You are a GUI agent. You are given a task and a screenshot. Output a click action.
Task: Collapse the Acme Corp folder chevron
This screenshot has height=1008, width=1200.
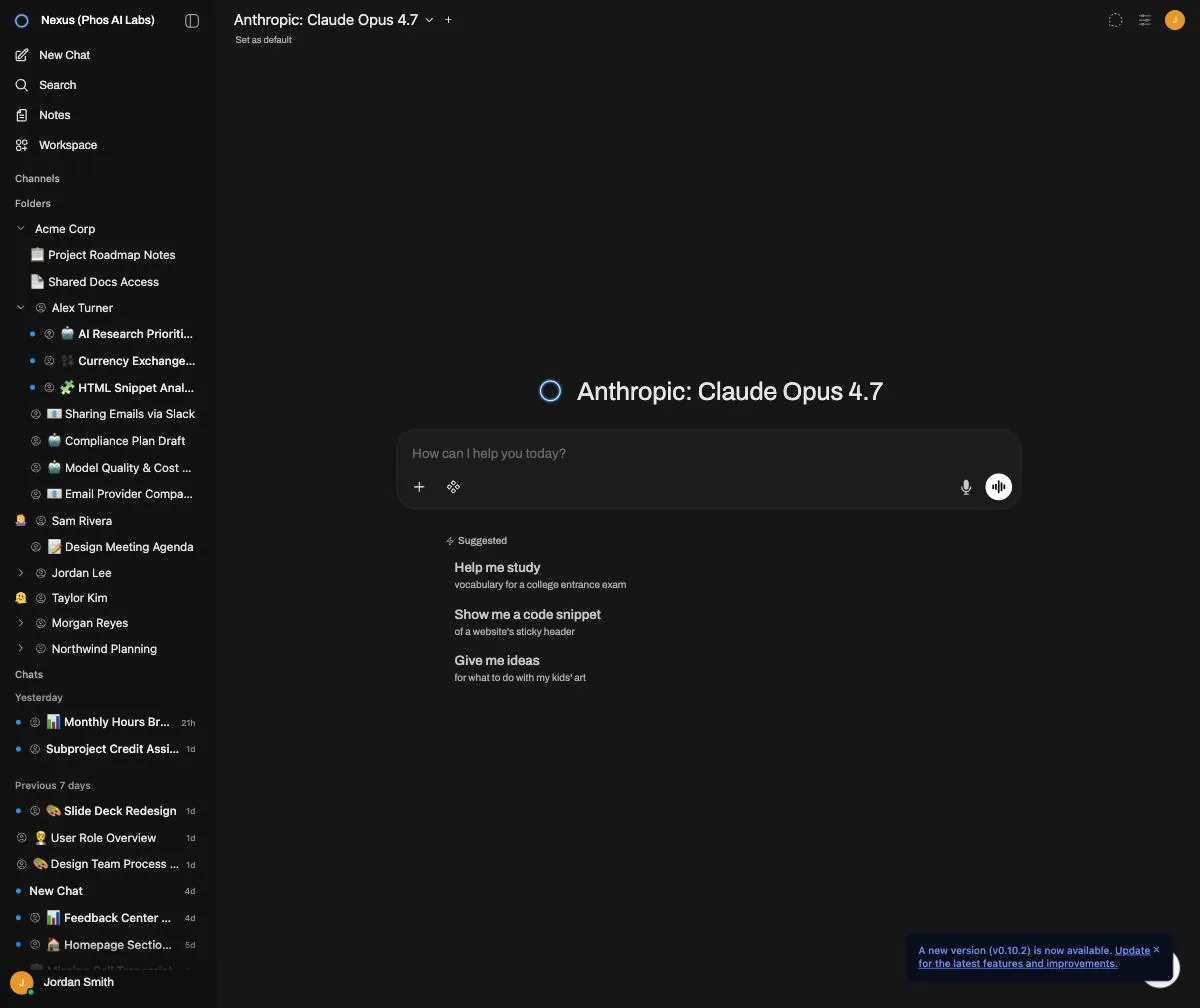coord(21,229)
